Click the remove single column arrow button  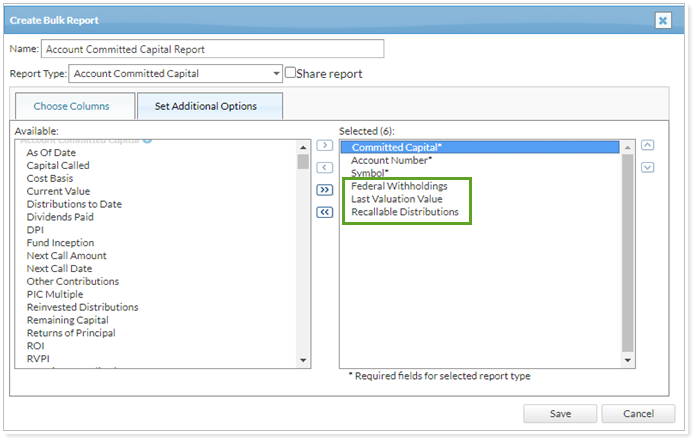[324, 167]
